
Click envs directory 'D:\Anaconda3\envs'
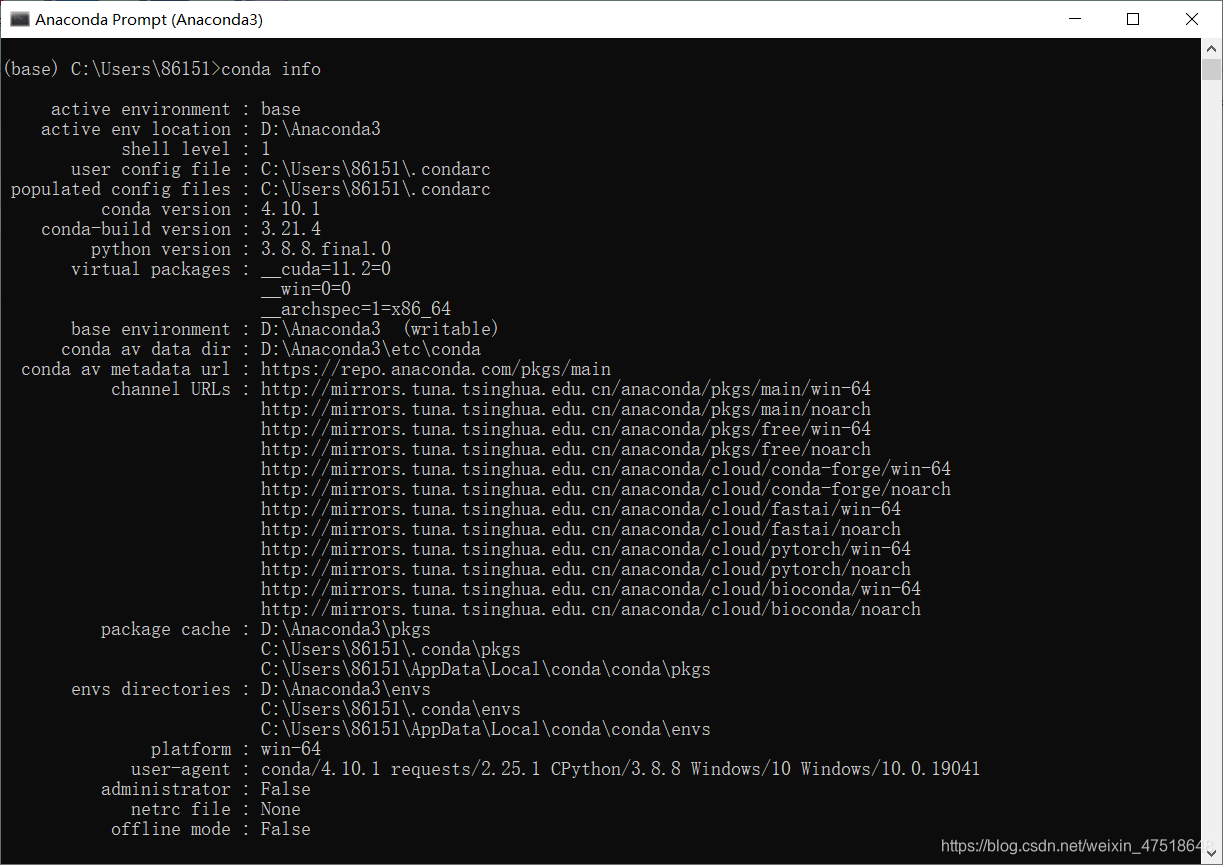pyautogui.click(x=346, y=689)
